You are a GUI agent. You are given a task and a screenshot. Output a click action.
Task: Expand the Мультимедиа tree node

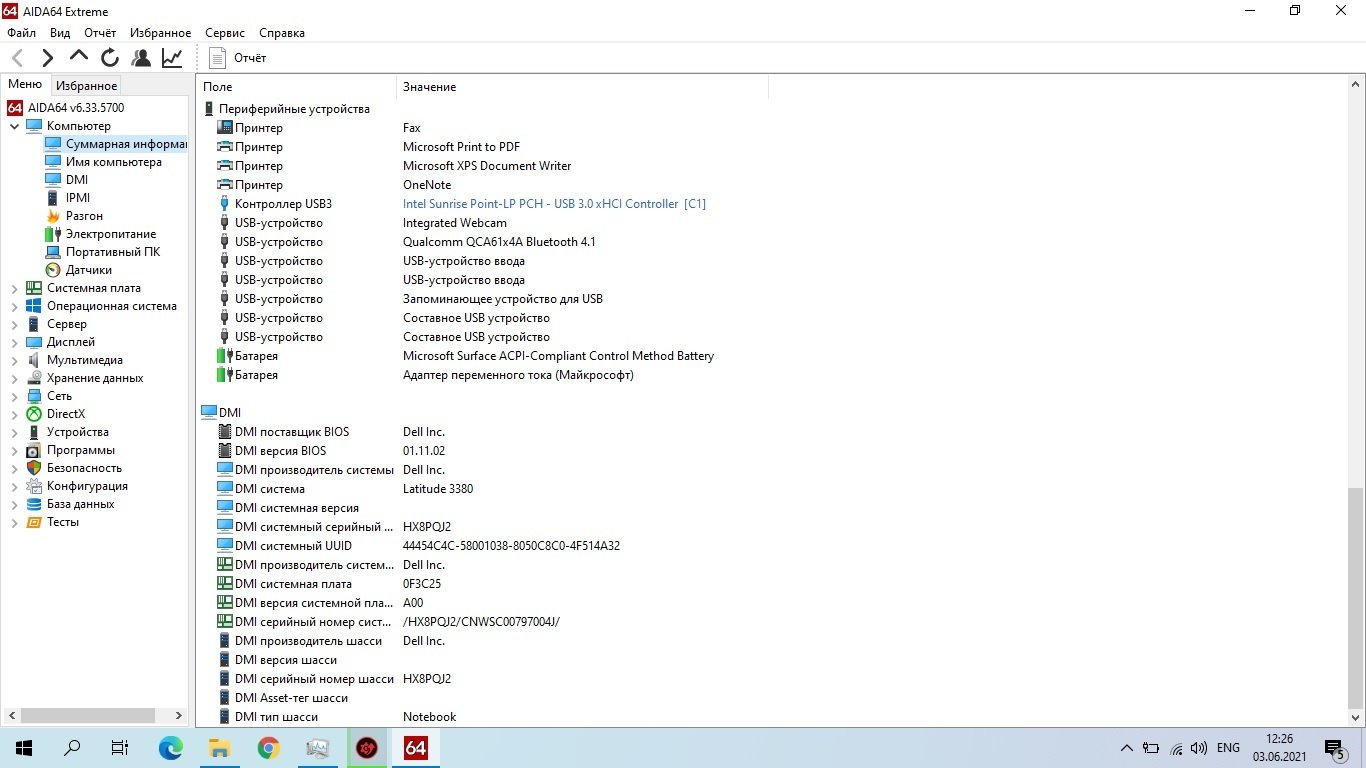(14, 360)
